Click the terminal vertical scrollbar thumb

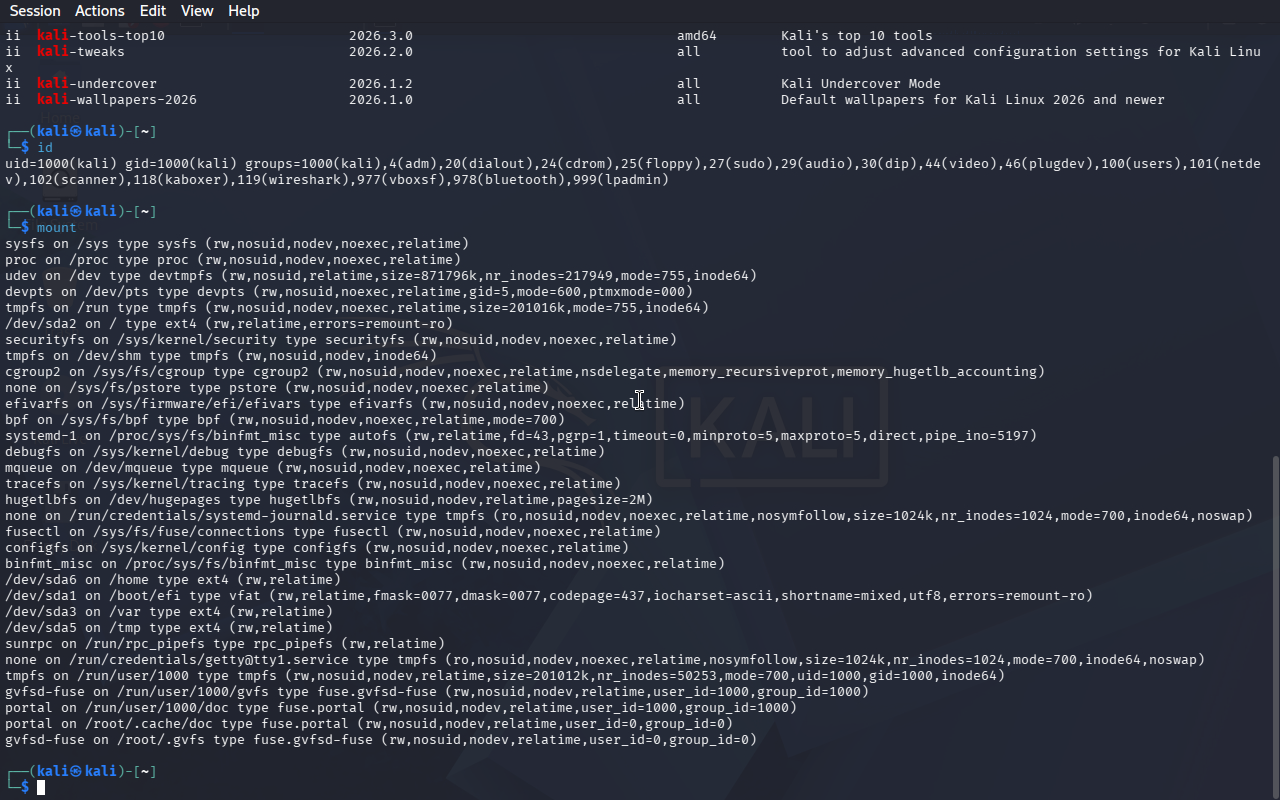[x=1274, y=626]
